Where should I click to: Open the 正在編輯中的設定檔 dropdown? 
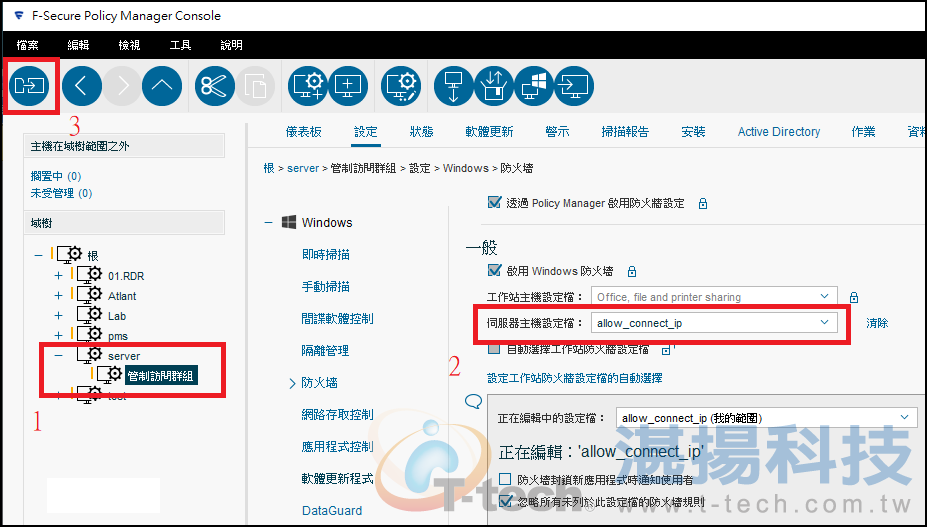coord(767,418)
